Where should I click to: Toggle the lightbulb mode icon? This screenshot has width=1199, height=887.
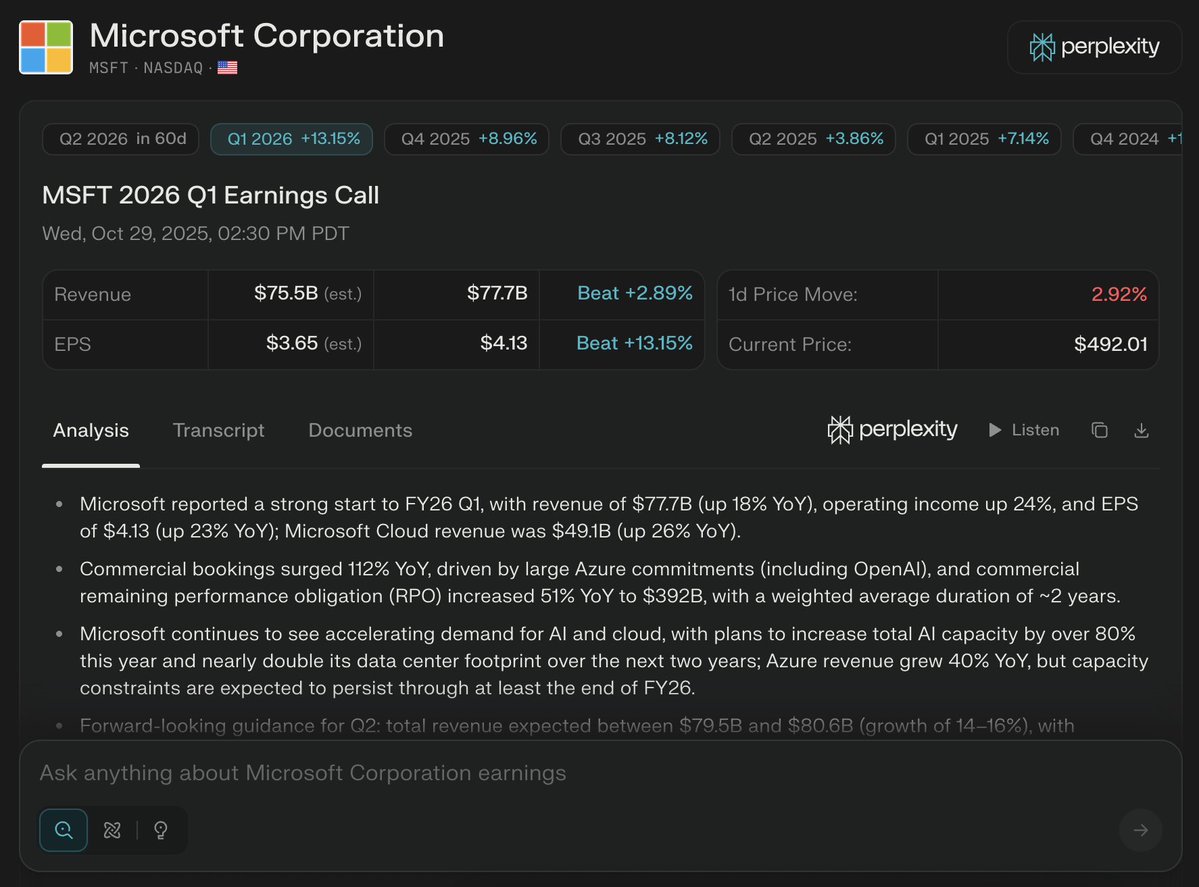160,830
